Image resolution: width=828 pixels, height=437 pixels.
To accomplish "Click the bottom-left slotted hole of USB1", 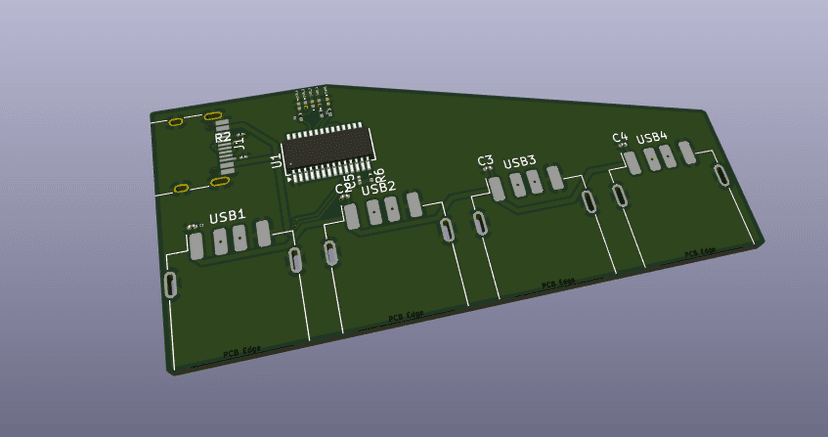I will tap(171, 284).
